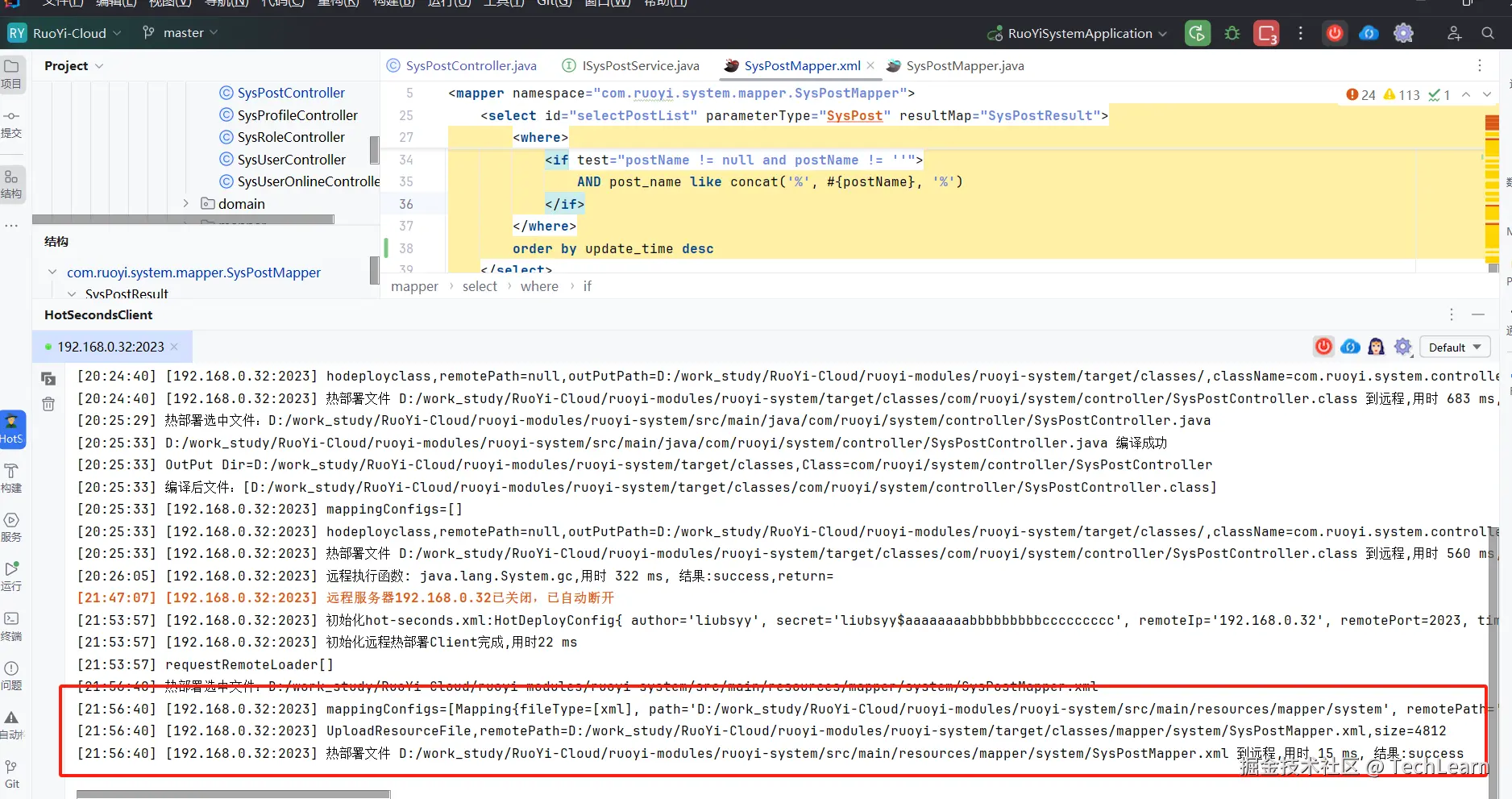Click the avatar icon in HotSecondsClient panel
This screenshot has width=1512, height=799.
click(1377, 347)
